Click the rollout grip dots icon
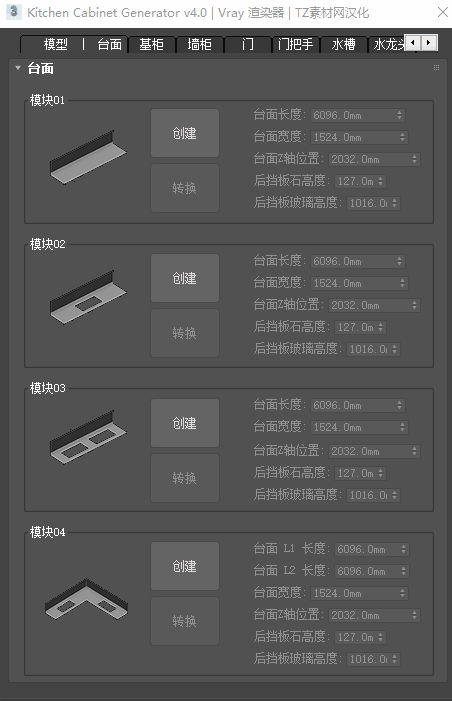The height and width of the screenshot is (701, 452). (x=436, y=68)
